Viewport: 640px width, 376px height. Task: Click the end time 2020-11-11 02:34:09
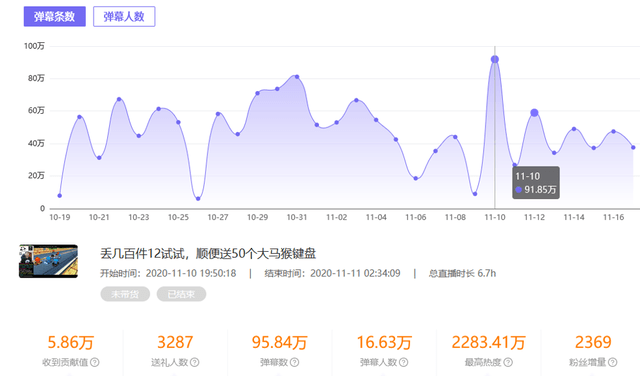(x=355, y=273)
